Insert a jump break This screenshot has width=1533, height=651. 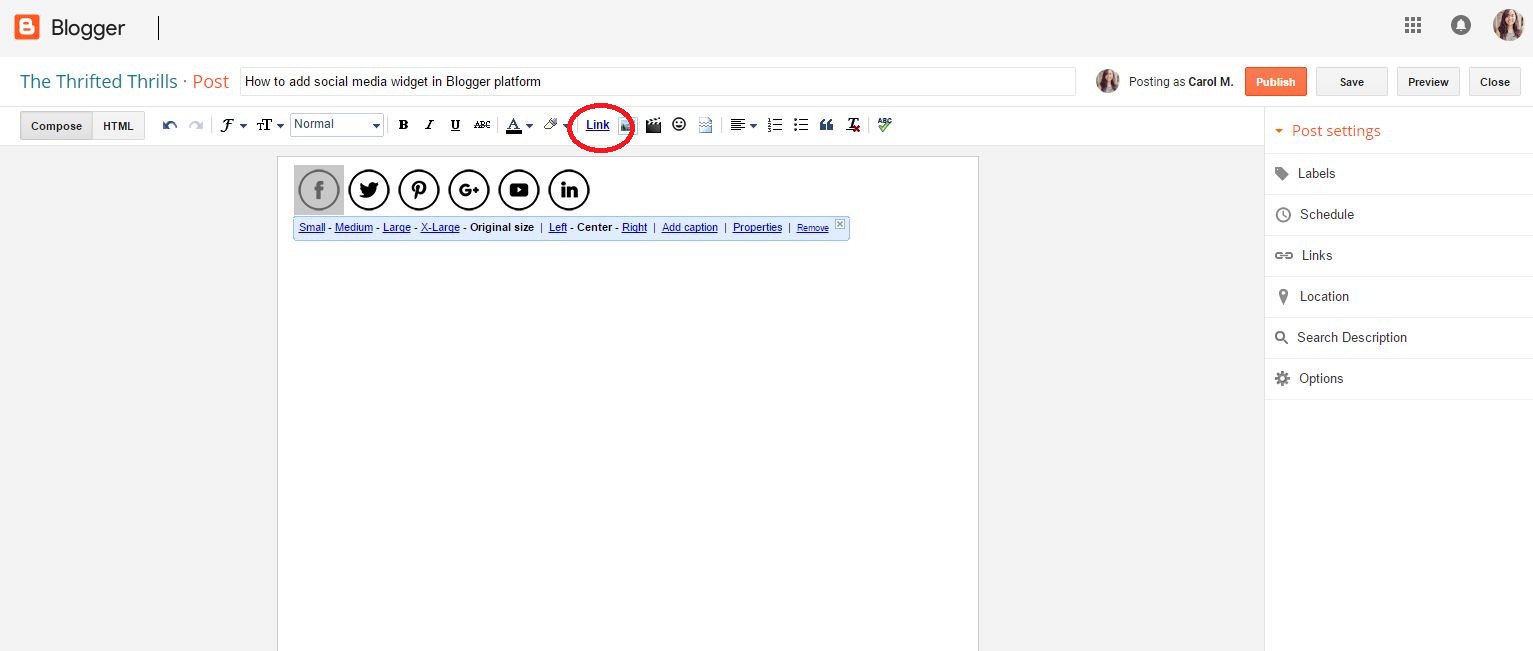pyautogui.click(x=705, y=124)
